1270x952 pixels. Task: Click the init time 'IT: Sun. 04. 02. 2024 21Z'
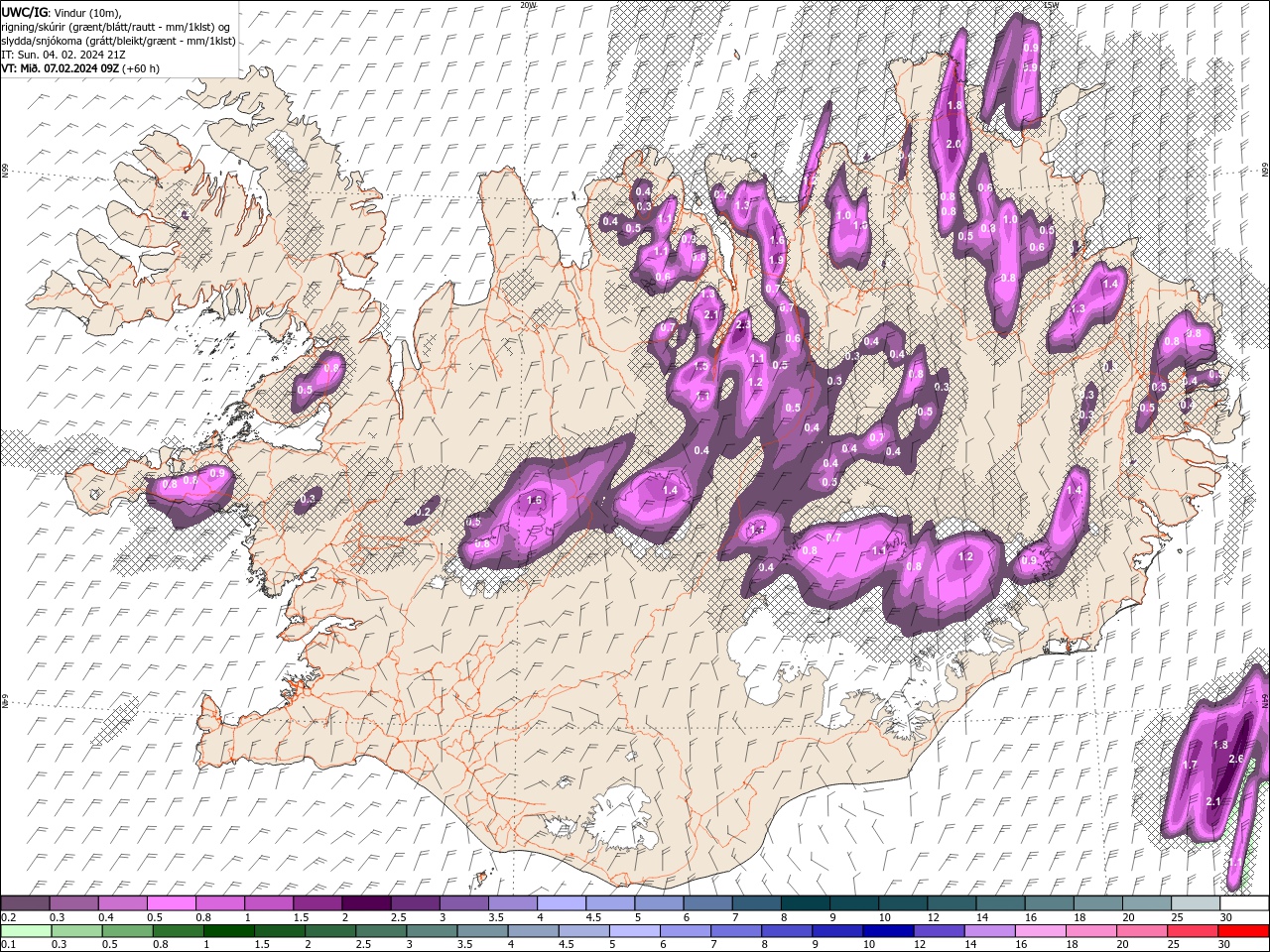pyautogui.click(x=62, y=55)
